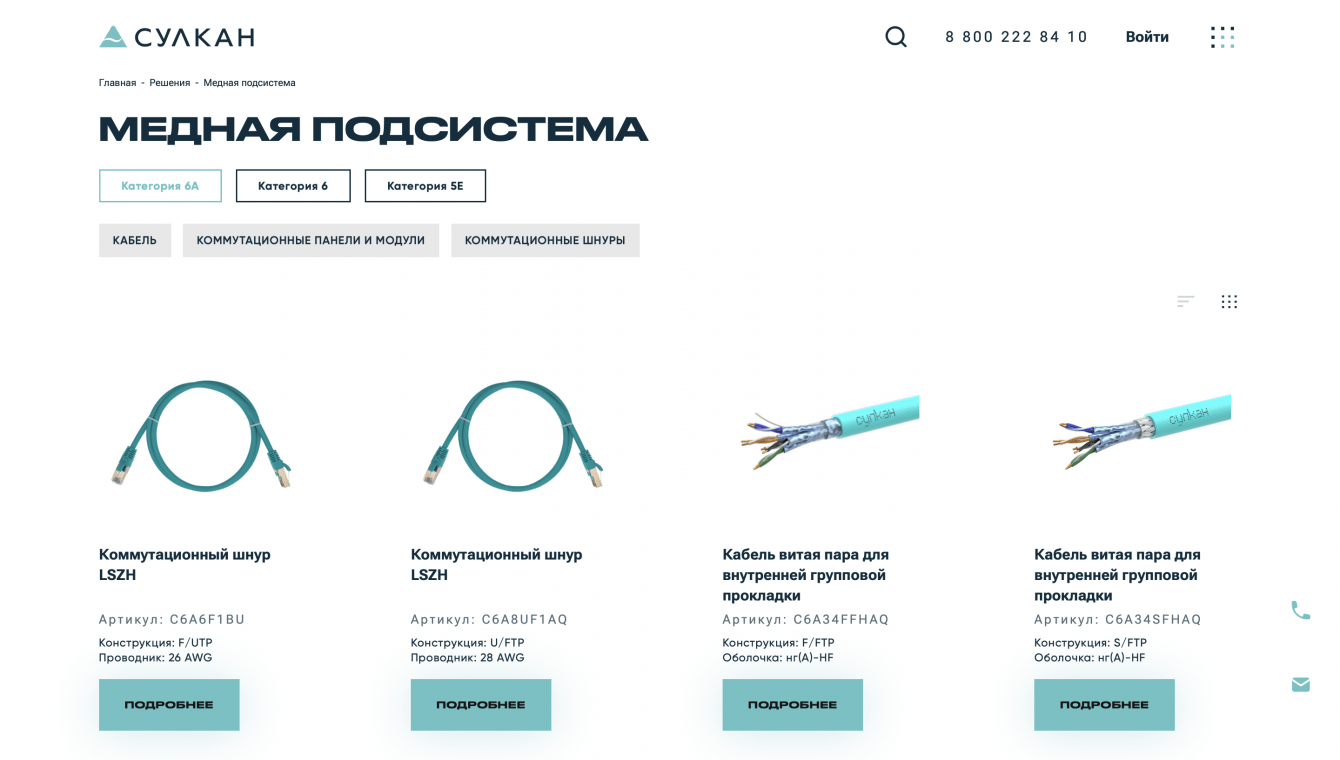
Task: Switch to list view layout icon
Action: click(x=1186, y=301)
